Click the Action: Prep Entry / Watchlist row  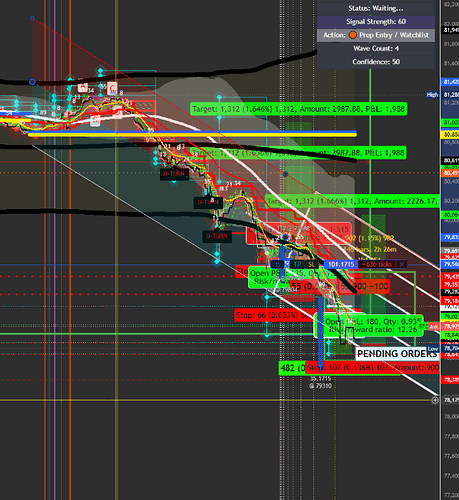pyautogui.click(x=376, y=35)
